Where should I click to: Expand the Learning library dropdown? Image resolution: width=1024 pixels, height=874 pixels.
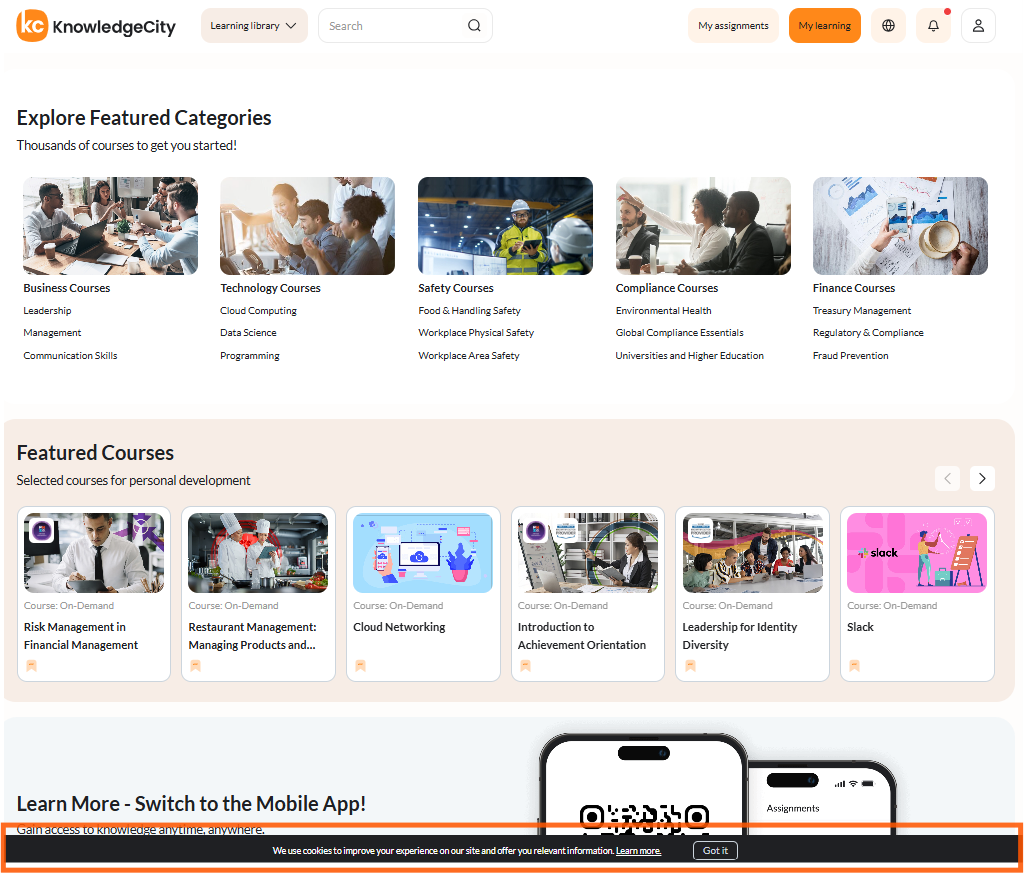[254, 25]
